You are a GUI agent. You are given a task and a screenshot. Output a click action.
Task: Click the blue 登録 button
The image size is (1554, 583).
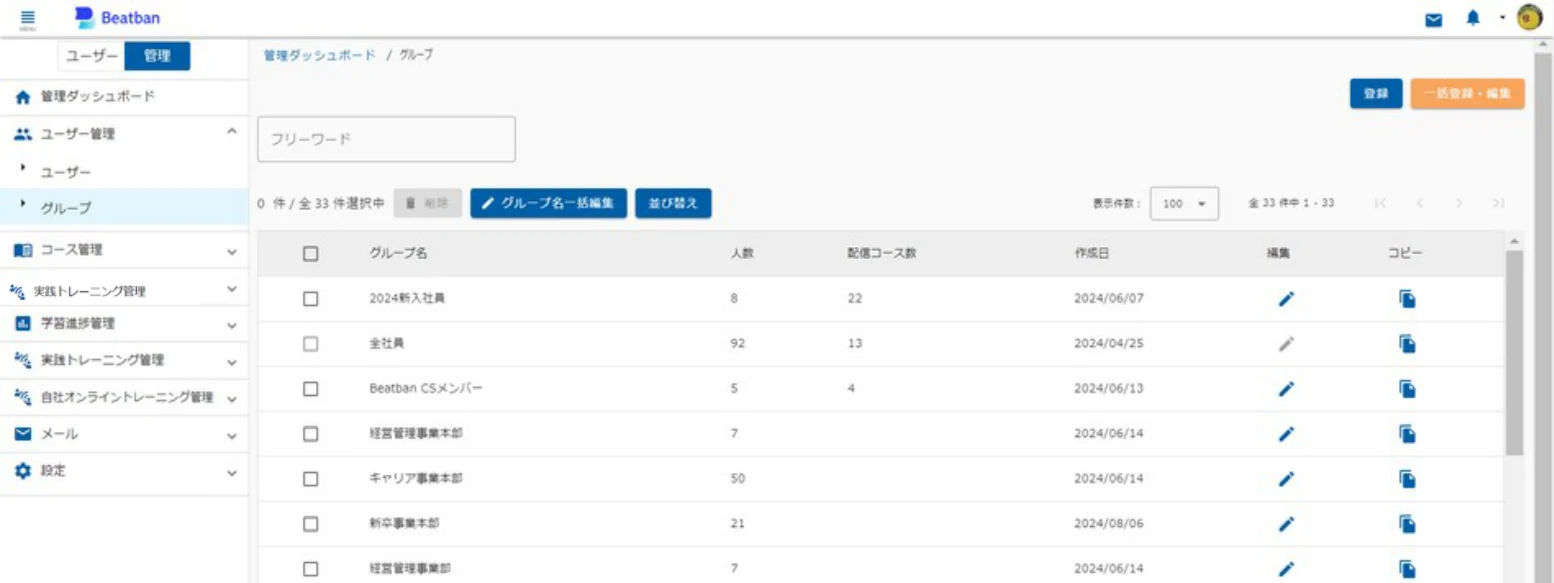point(1376,93)
